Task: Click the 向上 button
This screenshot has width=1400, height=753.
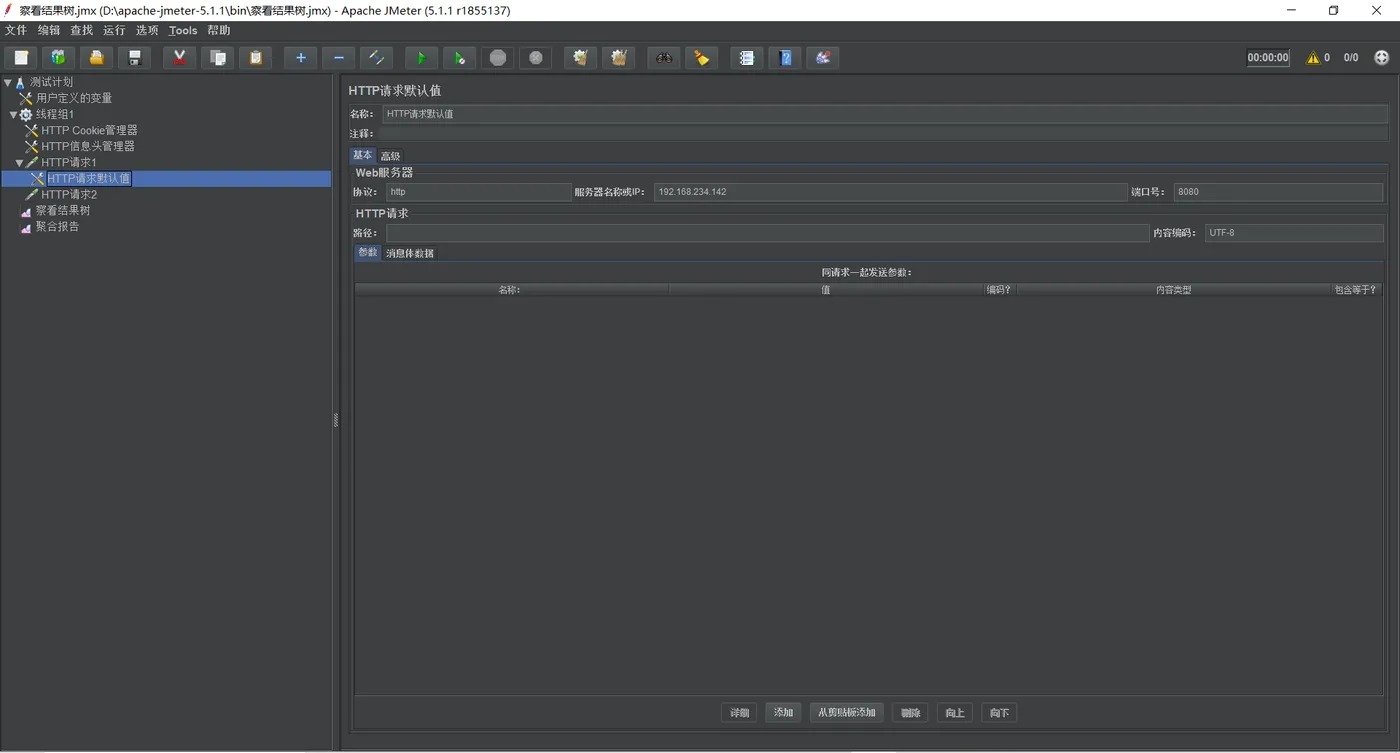Action: coord(955,713)
